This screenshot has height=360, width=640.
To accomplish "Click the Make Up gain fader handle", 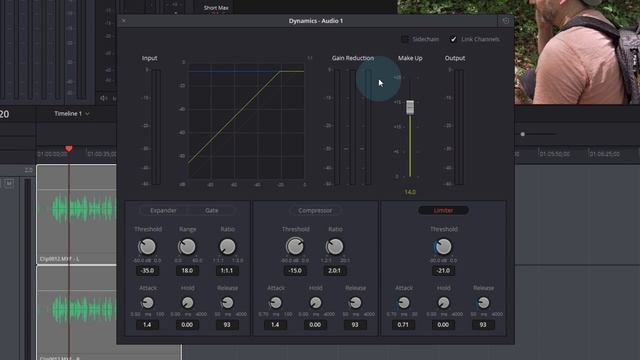I will 410,107.
